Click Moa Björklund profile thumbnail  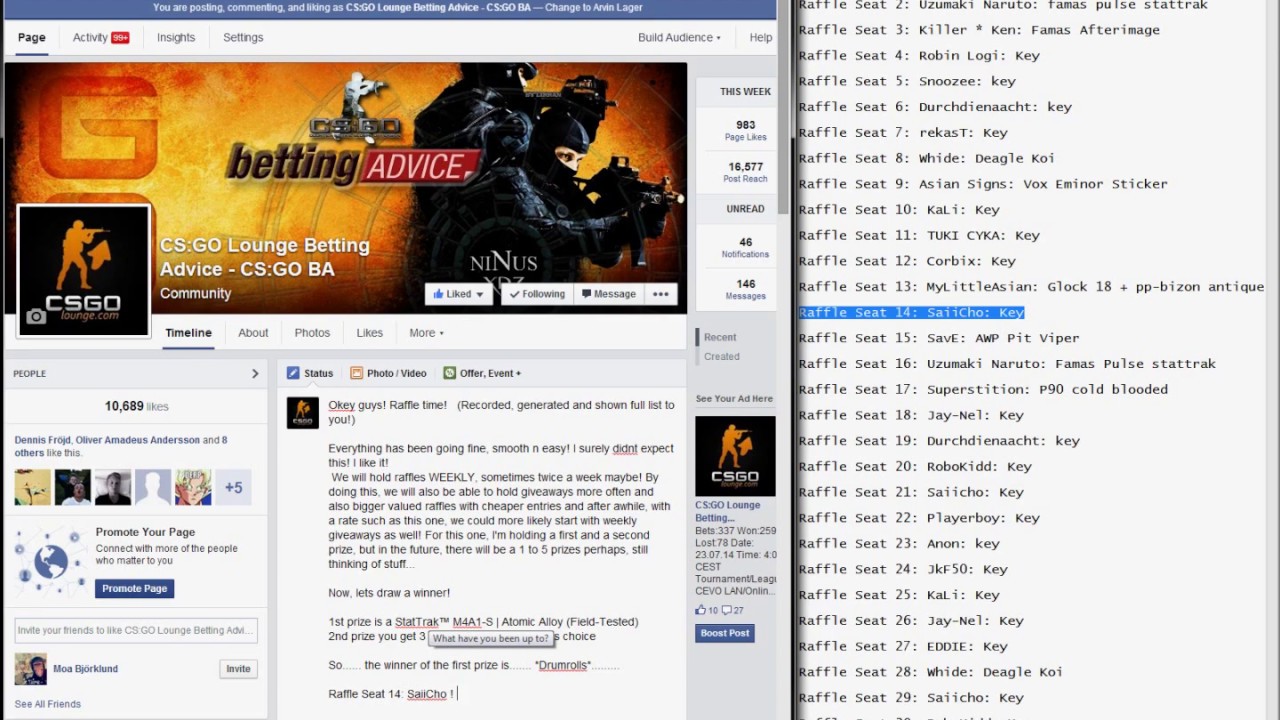[x=31, y=669]
